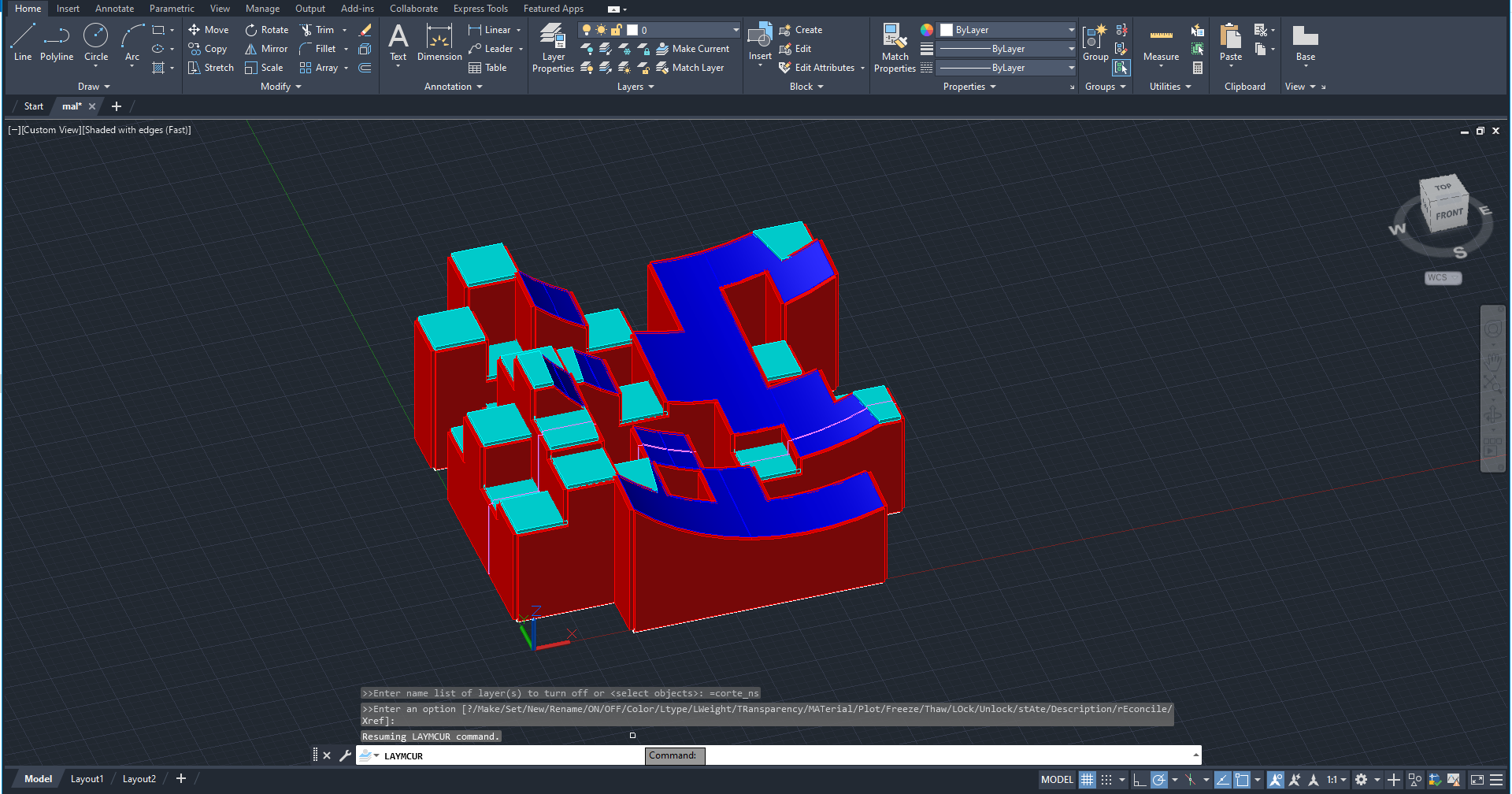Viewport: 1512px width, 794px height.
Task: Open the Annotate ribbon tab
Action: click(x=114, y=9)
